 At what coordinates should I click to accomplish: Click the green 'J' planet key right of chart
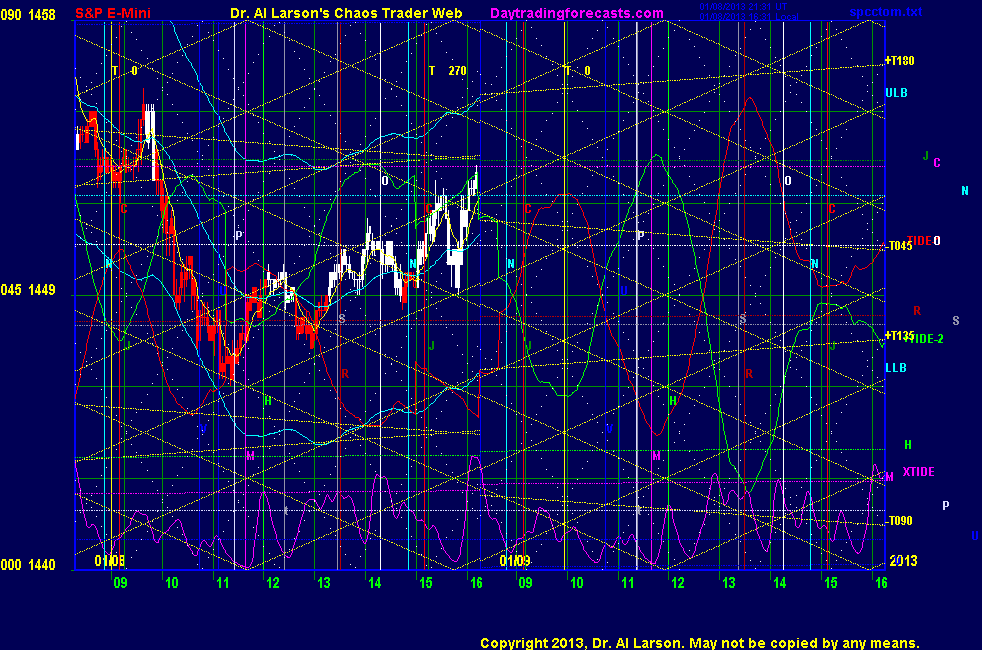[x=926, y=156]
